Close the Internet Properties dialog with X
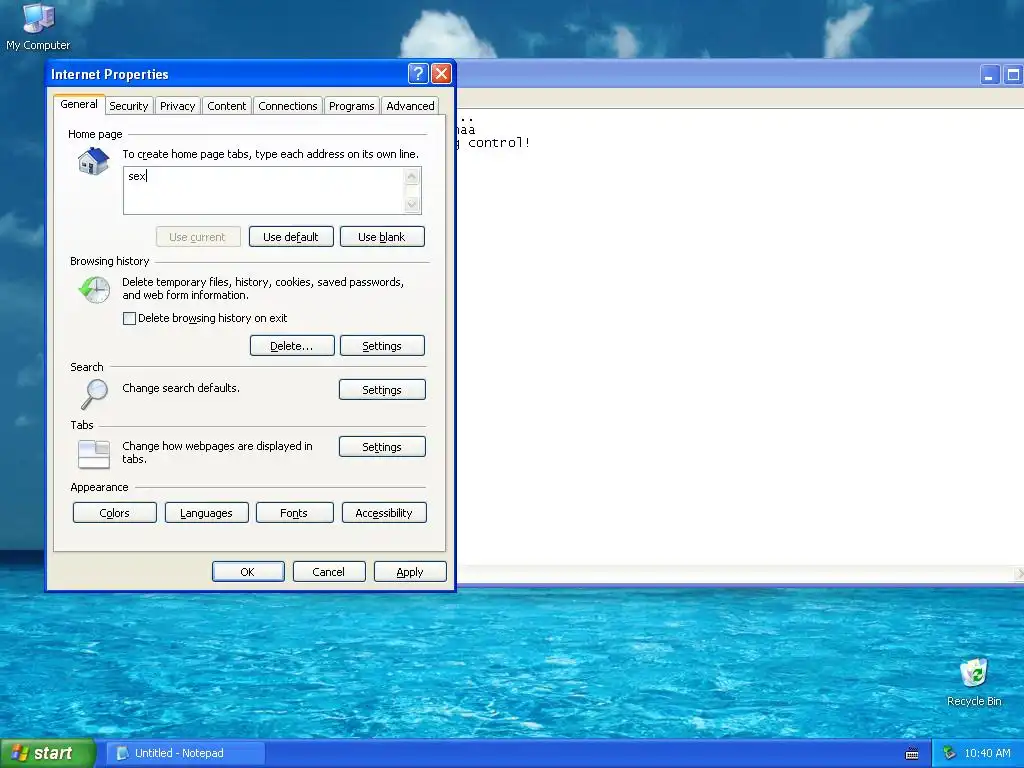Viewport: 1024px width, 768px height. pyautogui.click(x=441, y=73)
